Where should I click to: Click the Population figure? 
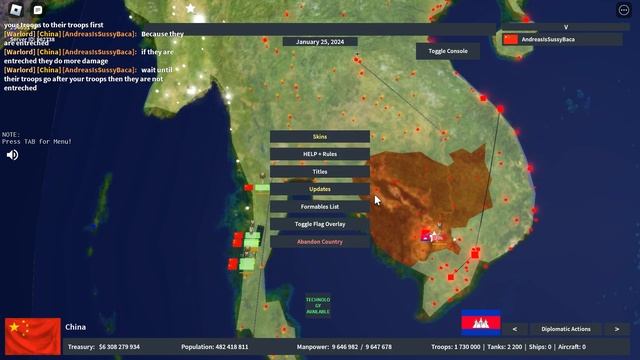pyautogui.click(x=215, y=347)
